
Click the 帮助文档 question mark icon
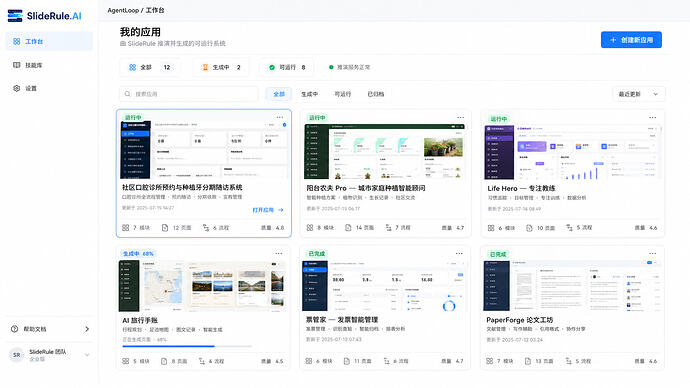point(15,329)
